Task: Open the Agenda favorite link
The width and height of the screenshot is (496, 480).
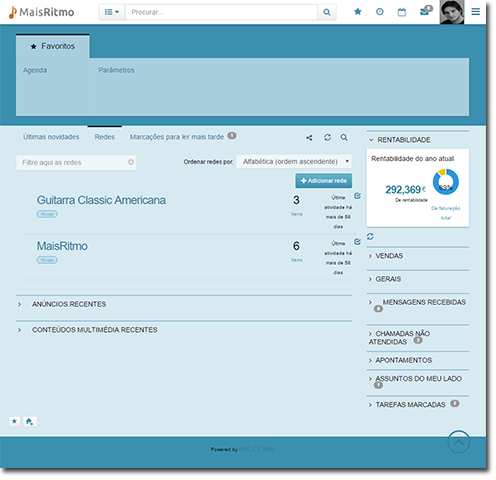Action: [35, 70]
